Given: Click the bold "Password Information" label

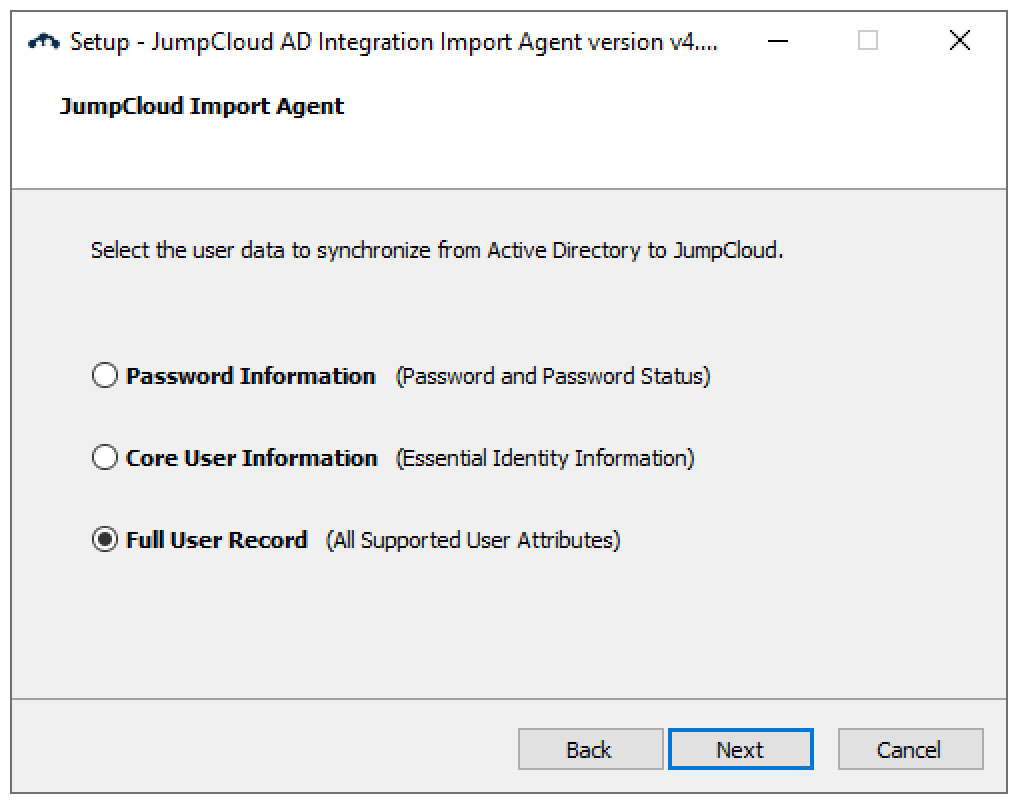Looking at the screenshot, I should (x=250, y=376).
